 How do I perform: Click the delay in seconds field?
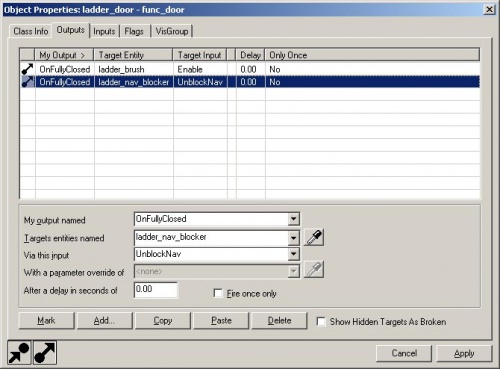tap(156, 289)
